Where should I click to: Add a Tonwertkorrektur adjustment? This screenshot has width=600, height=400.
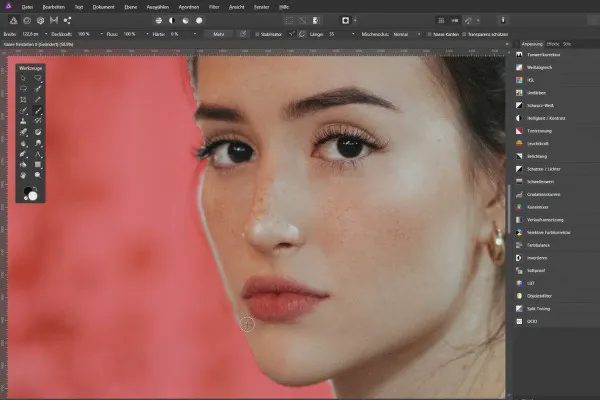pos(545,54)
